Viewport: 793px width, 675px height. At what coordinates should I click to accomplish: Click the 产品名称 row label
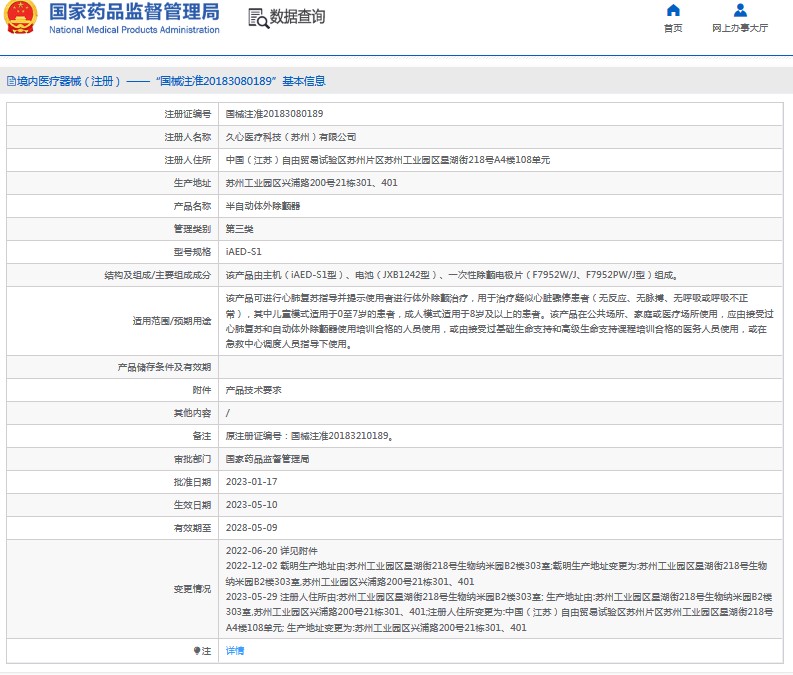[192, 206]
